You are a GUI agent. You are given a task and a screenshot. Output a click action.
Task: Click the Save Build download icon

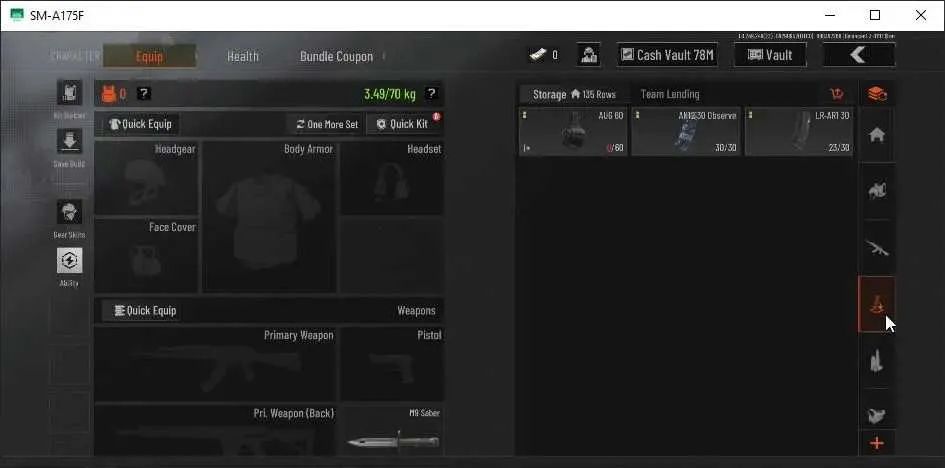69,141
